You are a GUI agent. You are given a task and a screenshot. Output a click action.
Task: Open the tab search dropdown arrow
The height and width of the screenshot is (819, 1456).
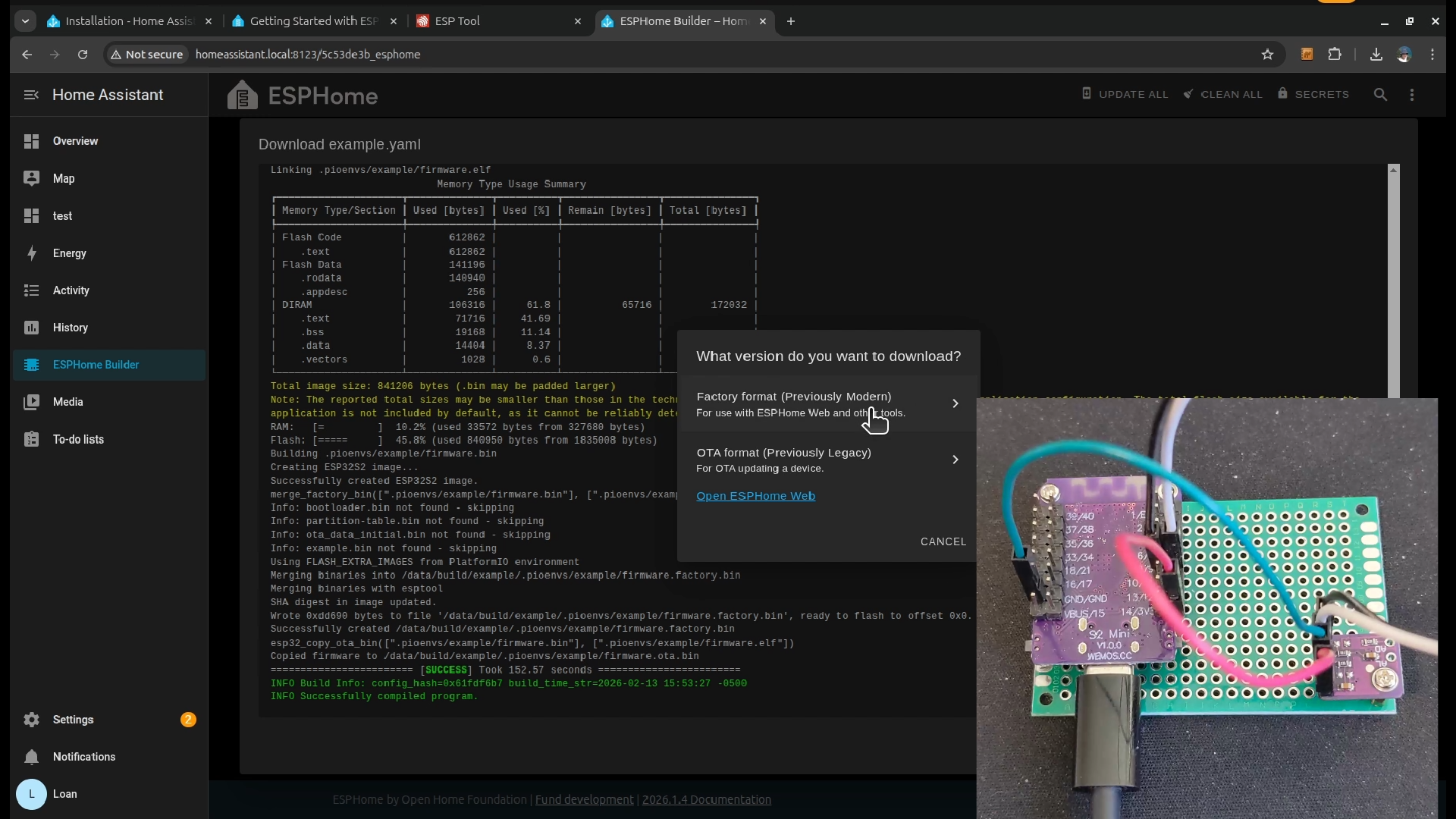tap(25, 21)
